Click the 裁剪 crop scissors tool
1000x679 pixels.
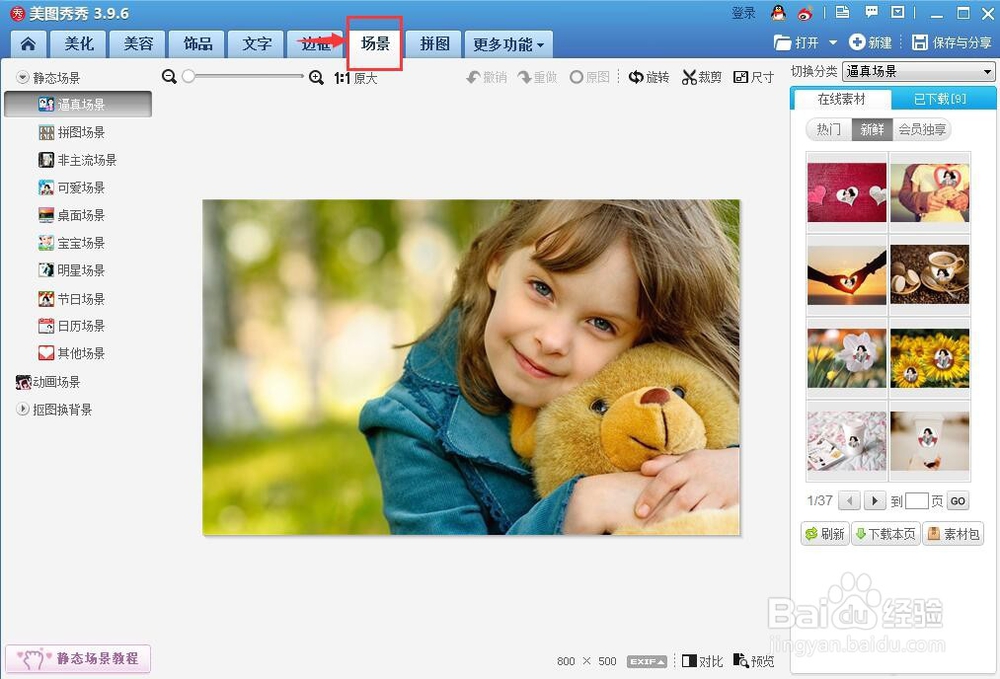coord(702,77)
